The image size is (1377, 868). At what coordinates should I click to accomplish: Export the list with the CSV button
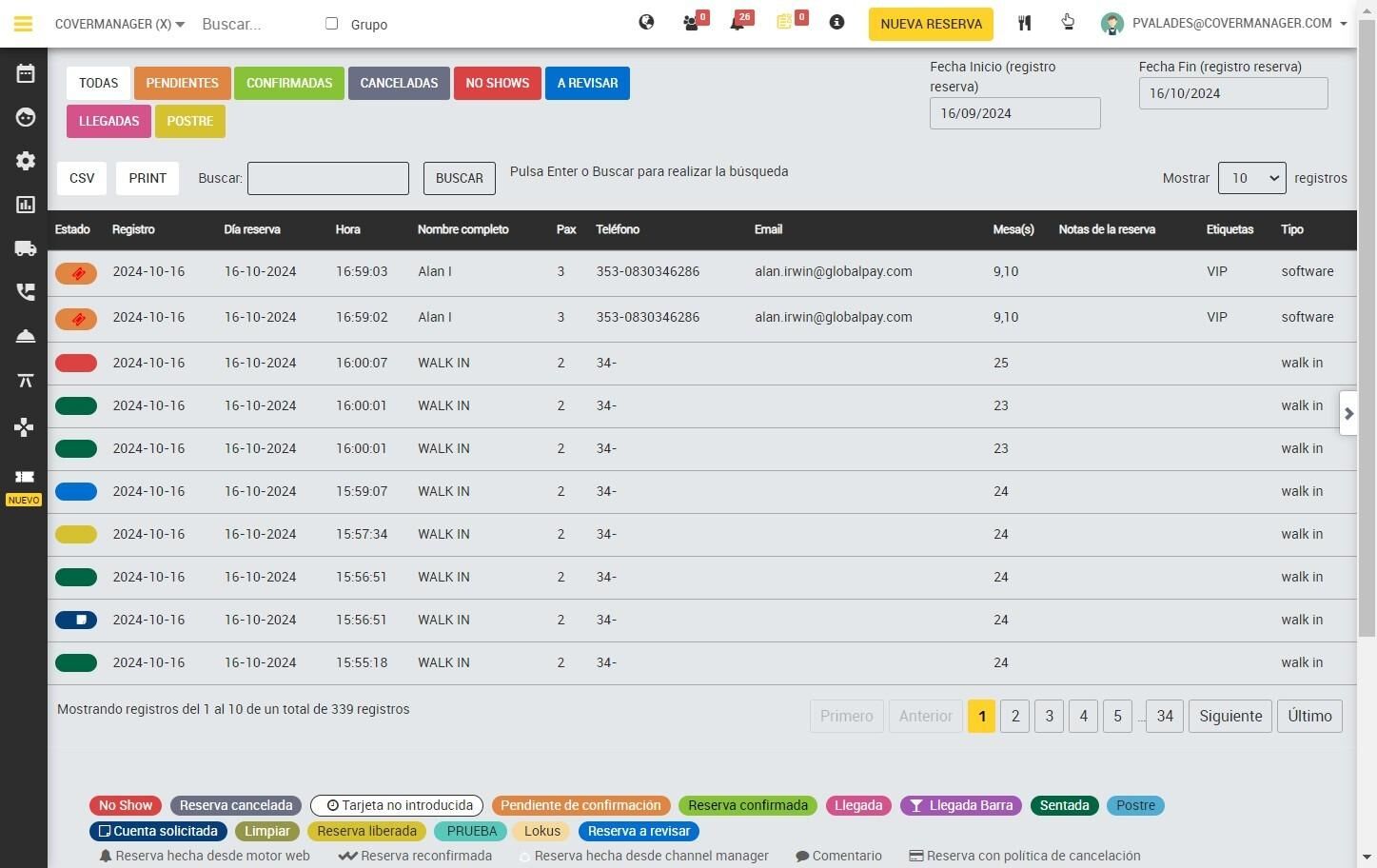(x=82, y=178)
